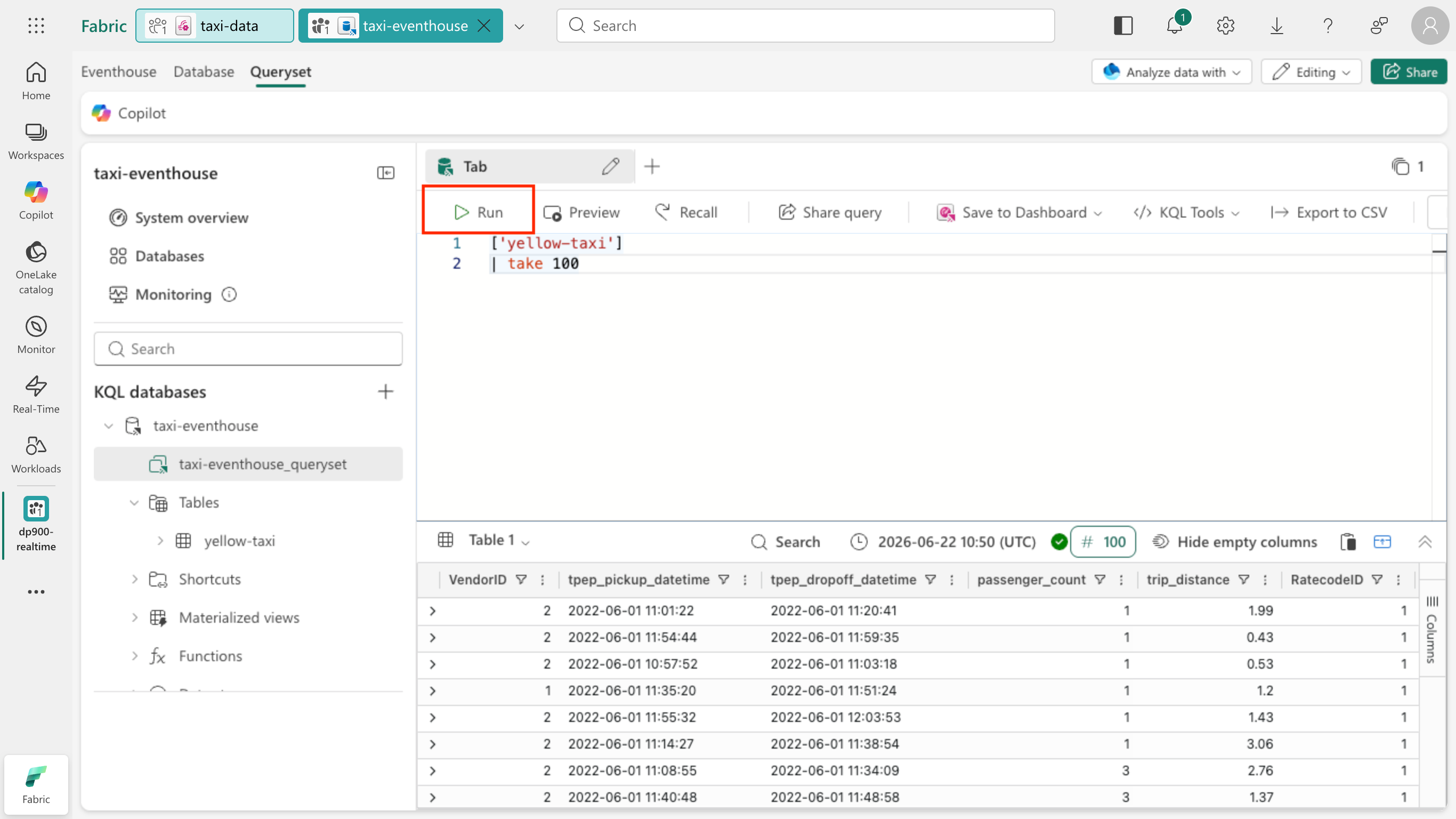This screenshot has width=1456, height=819.
Task: Open settings gear
Action: tap(1225, 26)
